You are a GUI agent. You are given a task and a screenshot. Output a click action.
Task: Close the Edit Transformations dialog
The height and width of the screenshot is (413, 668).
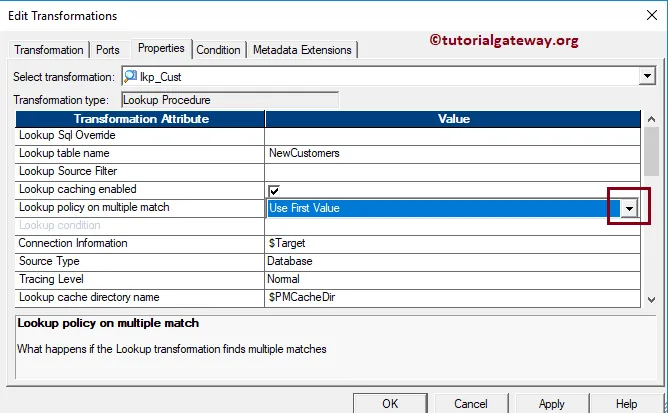(652, 15)
